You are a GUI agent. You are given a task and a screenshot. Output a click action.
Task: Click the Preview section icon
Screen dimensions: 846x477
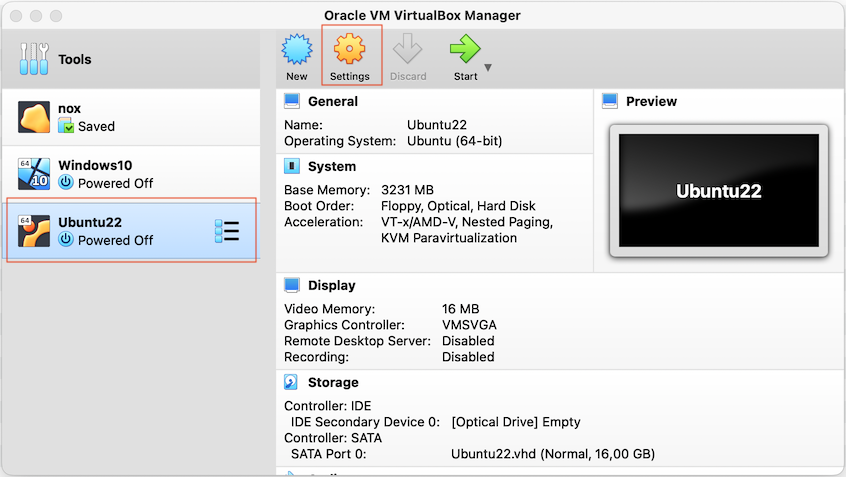tap(610, 101)
